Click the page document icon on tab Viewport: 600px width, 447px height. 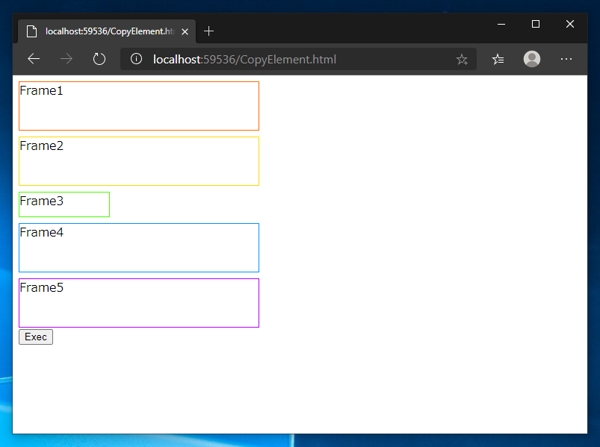[32, 31]
